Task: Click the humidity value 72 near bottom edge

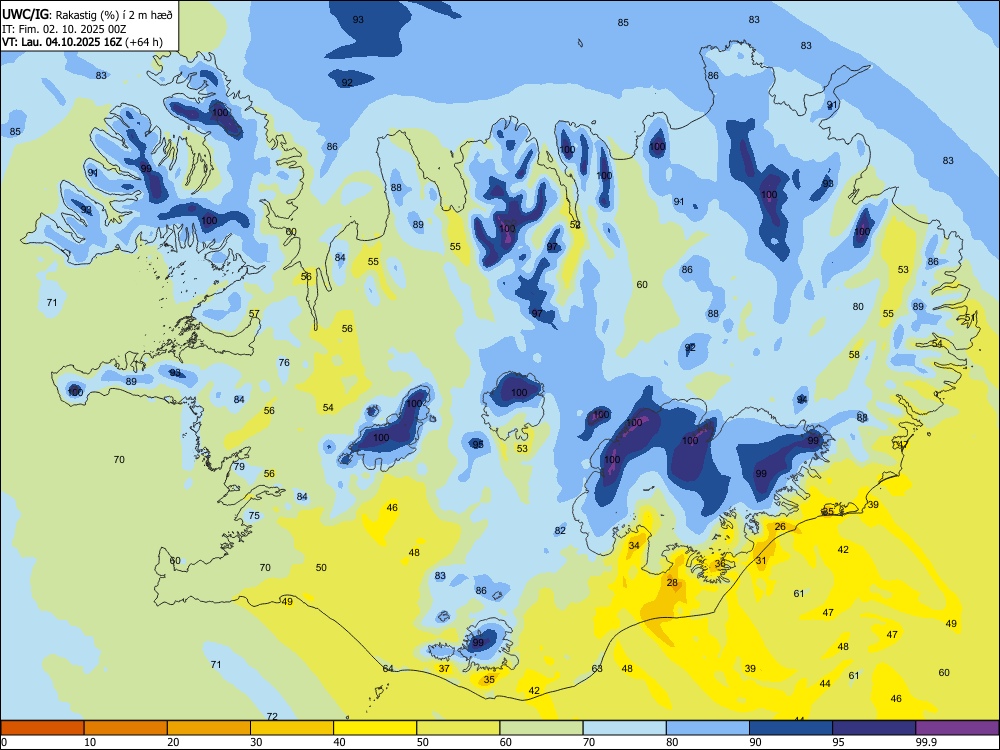Action: [272, 716]
